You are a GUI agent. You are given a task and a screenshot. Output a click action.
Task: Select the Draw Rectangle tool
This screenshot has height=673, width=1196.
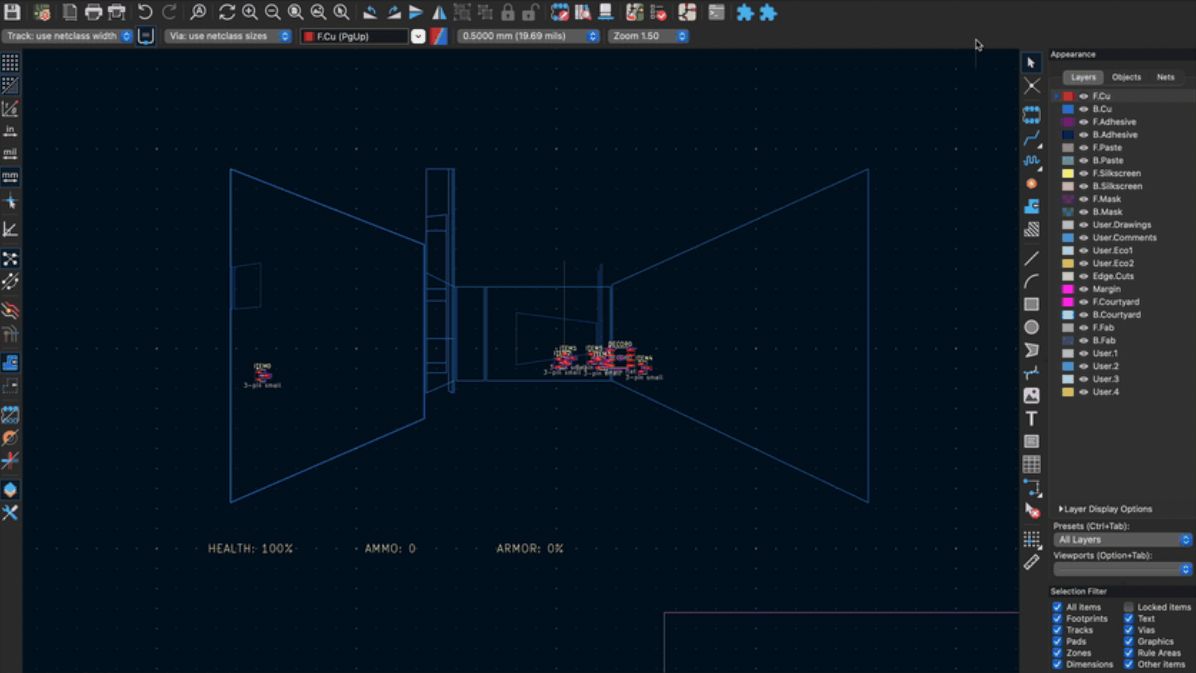(1032, 303)
